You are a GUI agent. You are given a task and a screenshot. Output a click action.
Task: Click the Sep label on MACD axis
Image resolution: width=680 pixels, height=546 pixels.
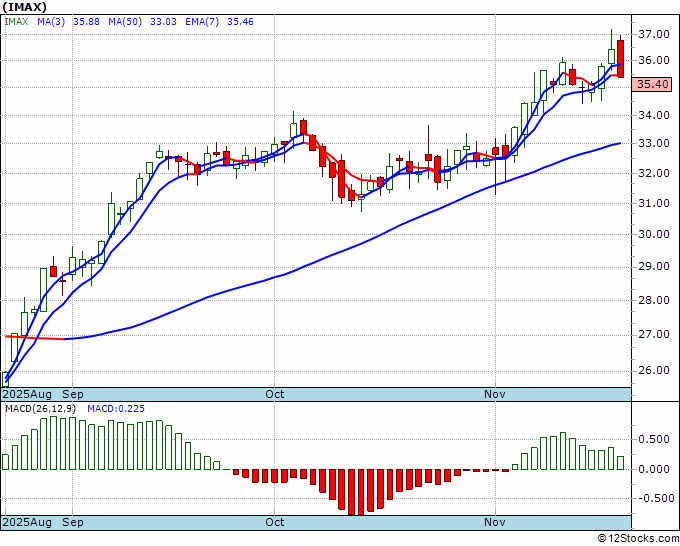point(72,522)
